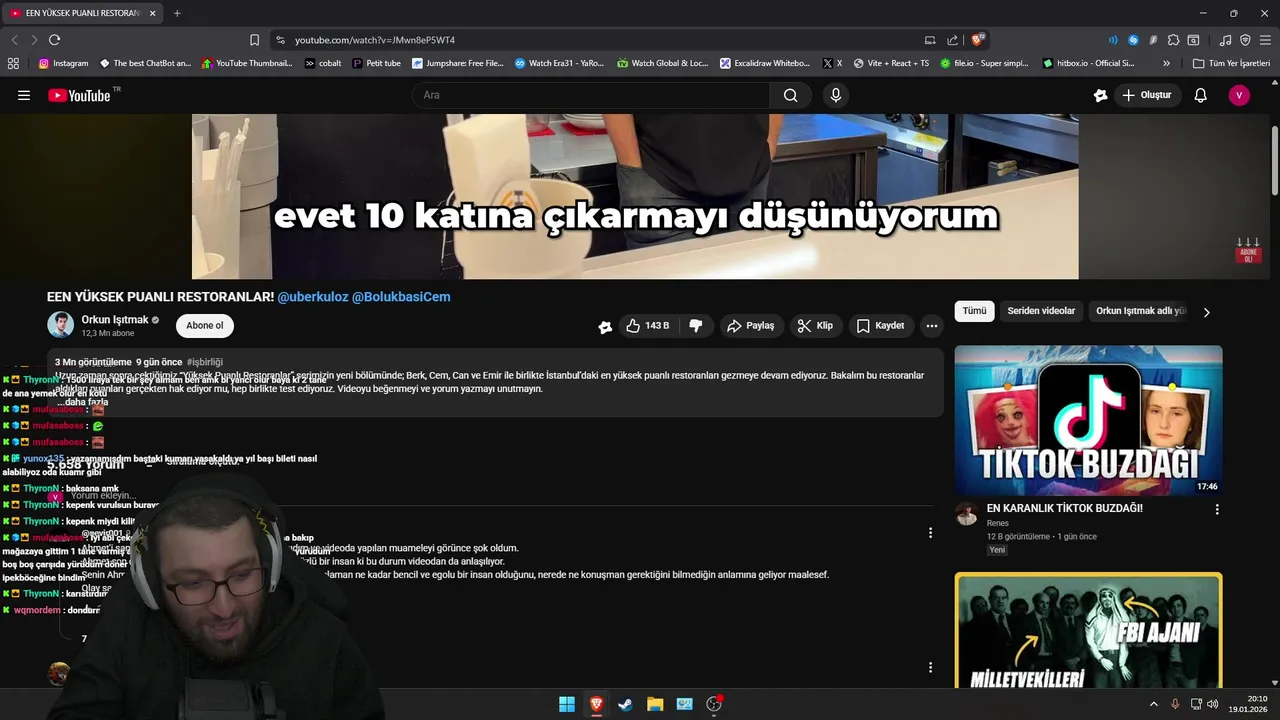Open the Oluştur create menu
The height and width of the screenshot is (720, 1280).
pos(1146,95)
